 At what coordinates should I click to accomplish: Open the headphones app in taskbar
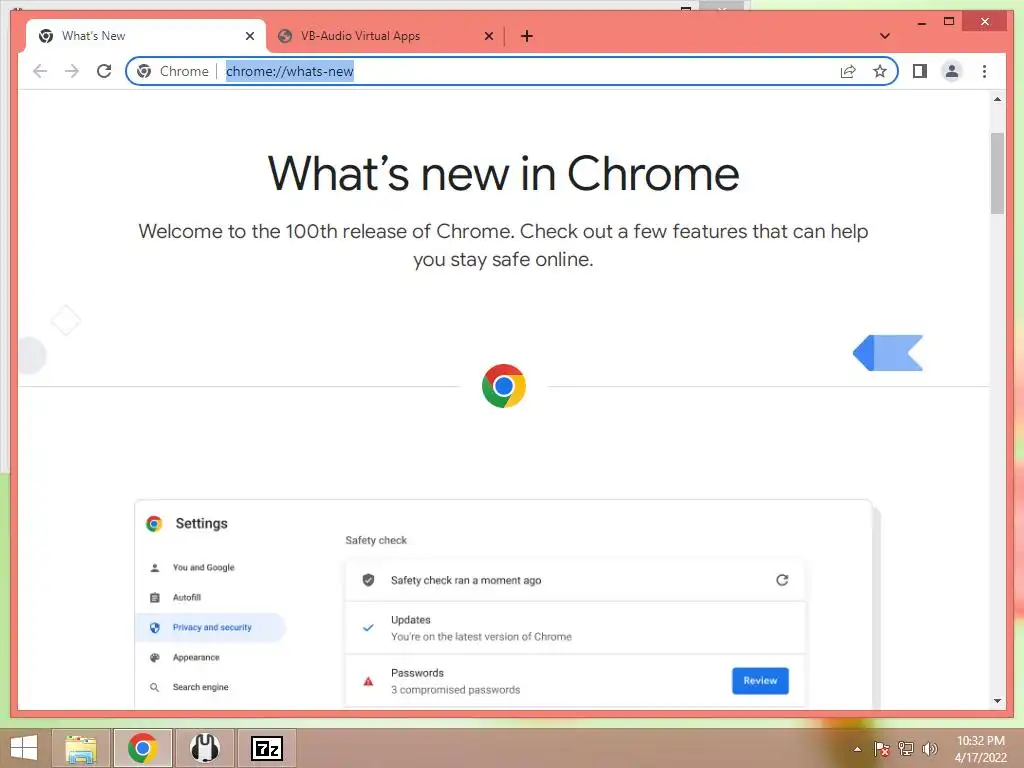click(204, 748)
